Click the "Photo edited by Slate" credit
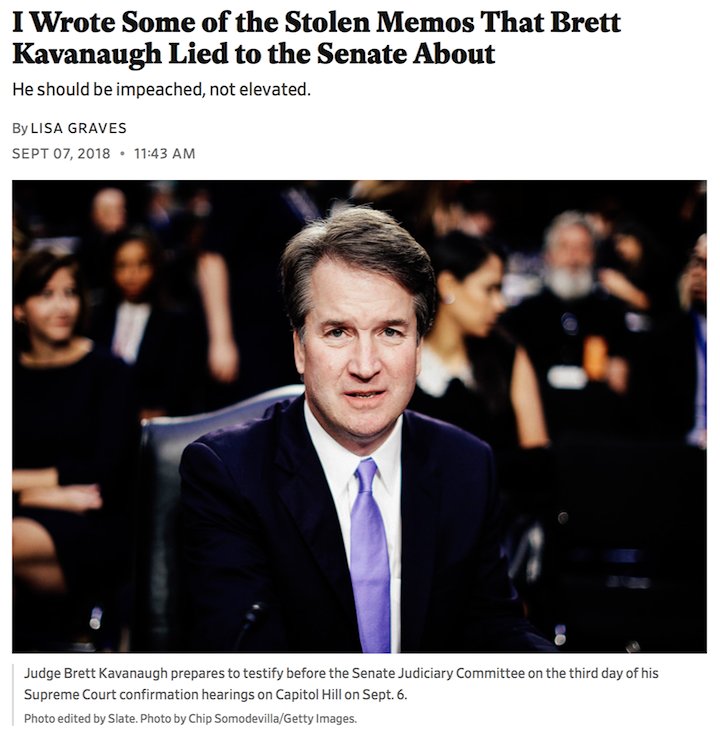 click(x=81, y=719)
